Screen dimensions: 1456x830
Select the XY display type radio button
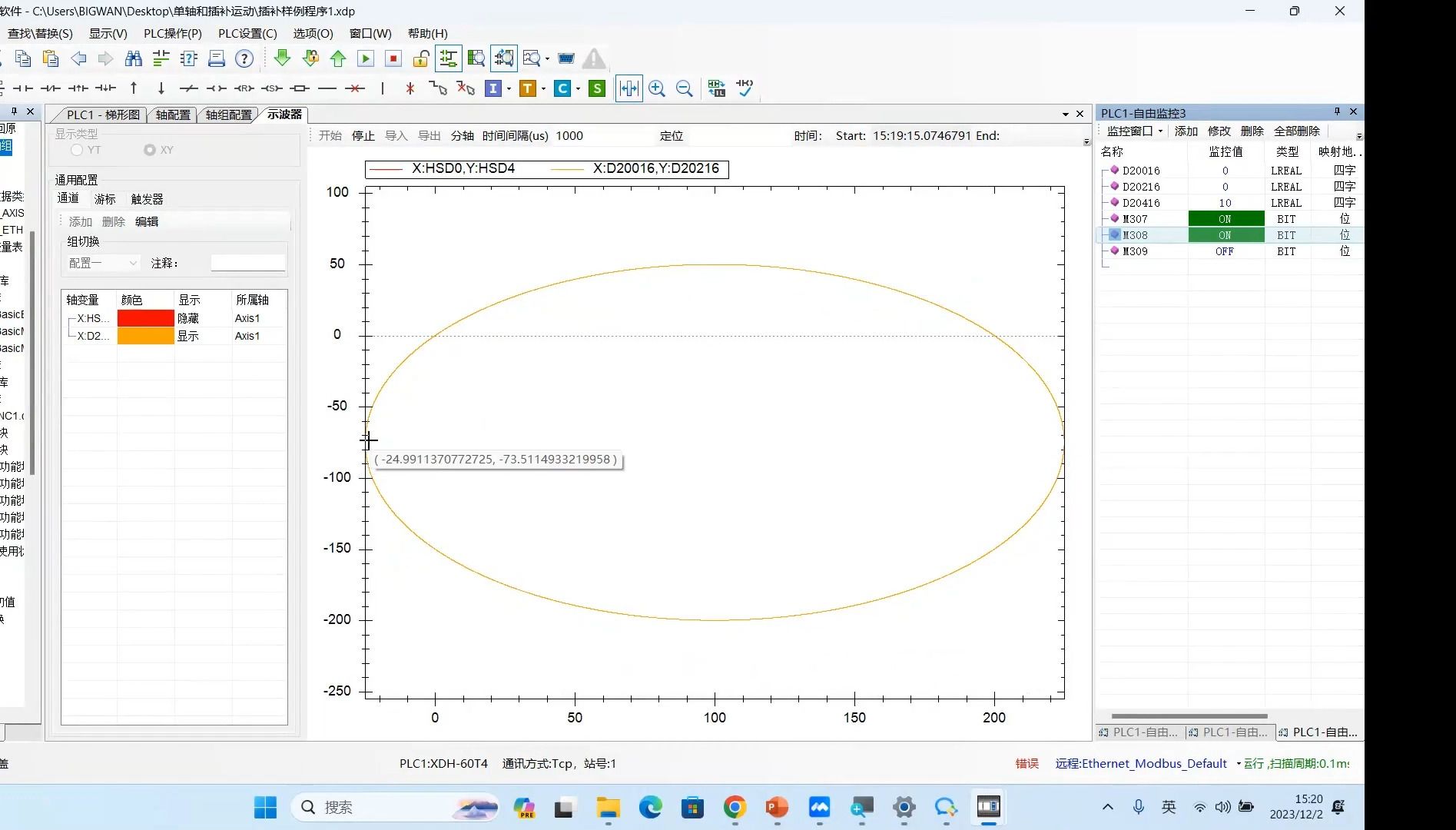tap(150, 150)
